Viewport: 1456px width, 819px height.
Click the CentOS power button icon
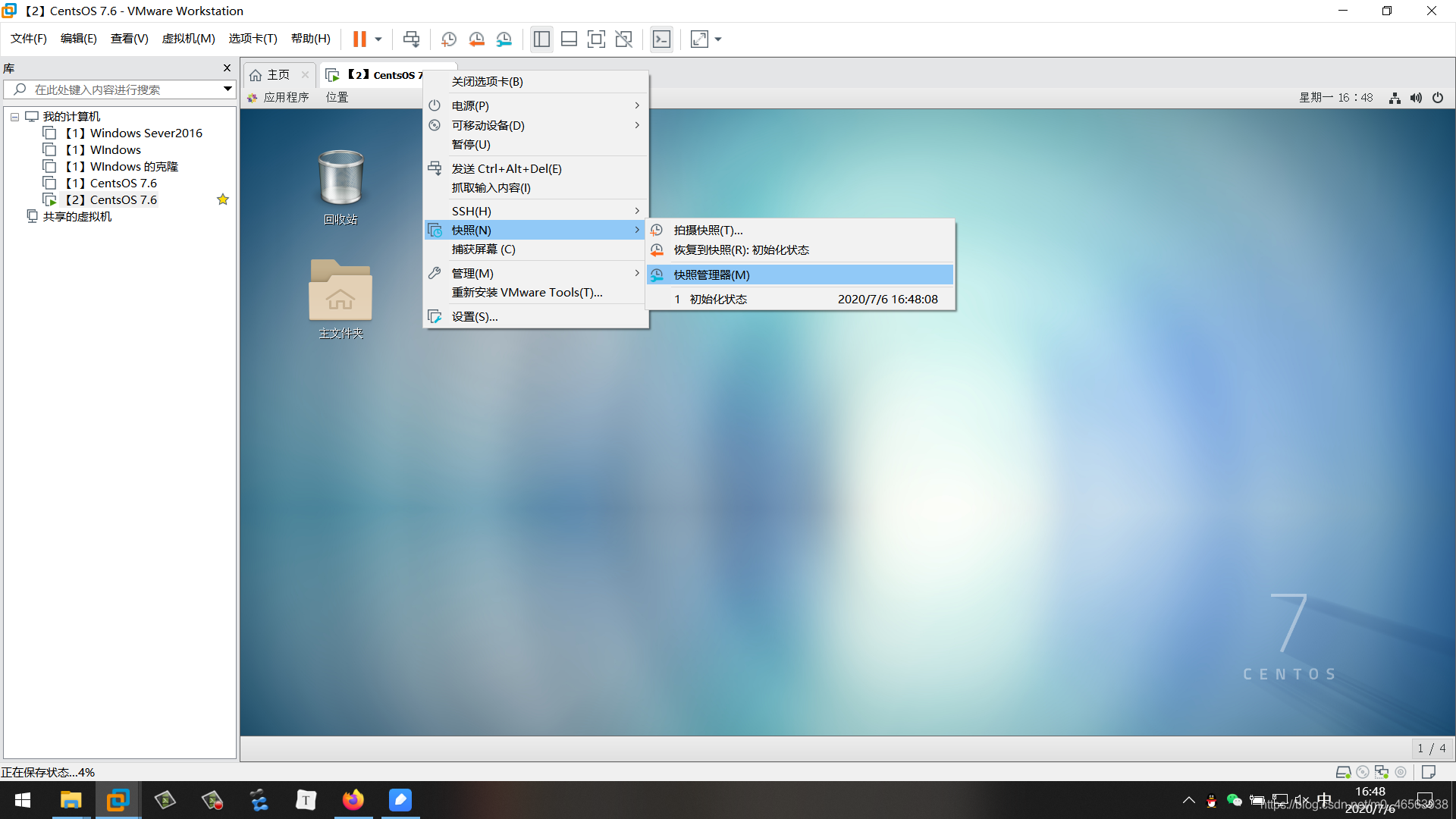point(1438,98)
